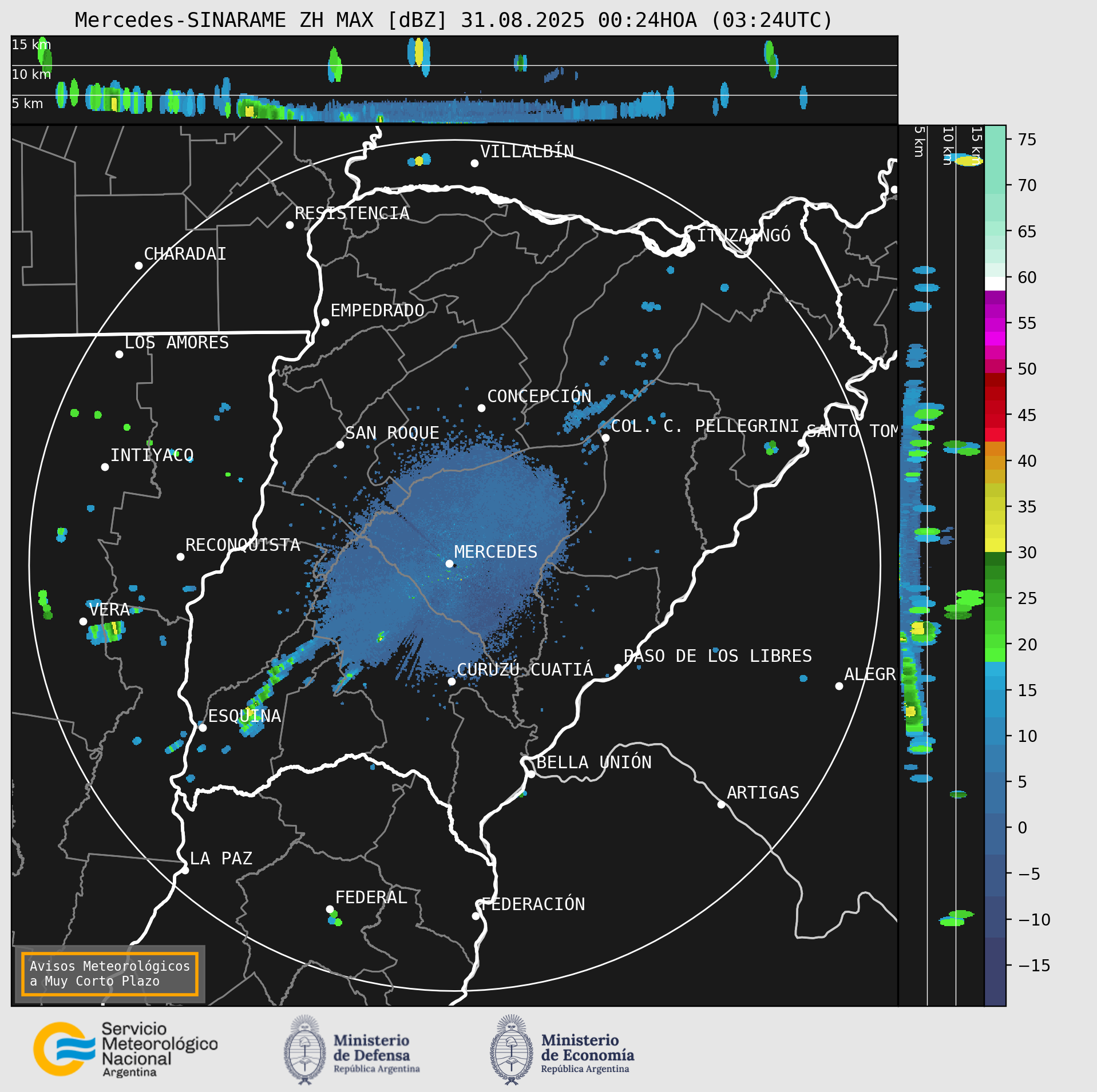Click the LOS AMORES label
Screen dimensions: 1097x1092
point(177,343)
